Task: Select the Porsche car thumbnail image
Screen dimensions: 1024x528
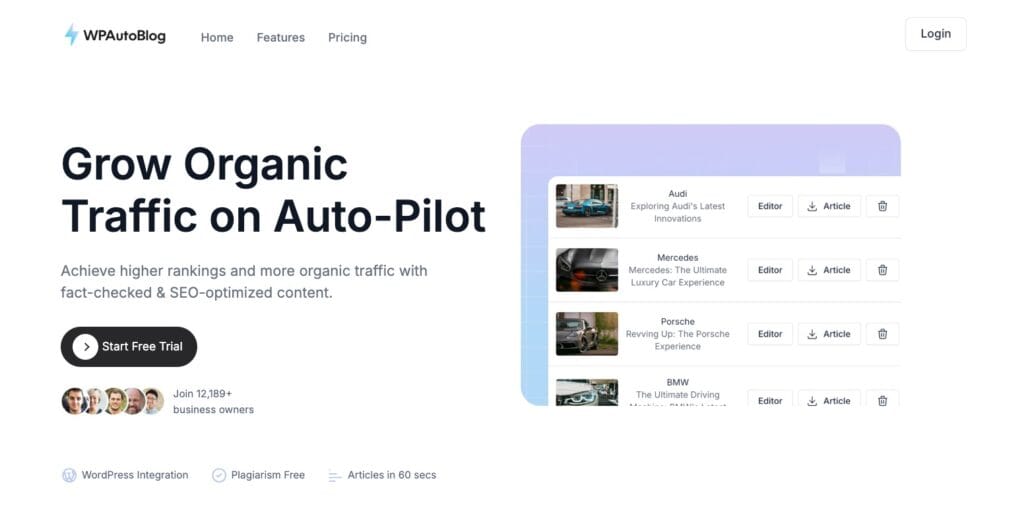Action: tap(587, 334)
